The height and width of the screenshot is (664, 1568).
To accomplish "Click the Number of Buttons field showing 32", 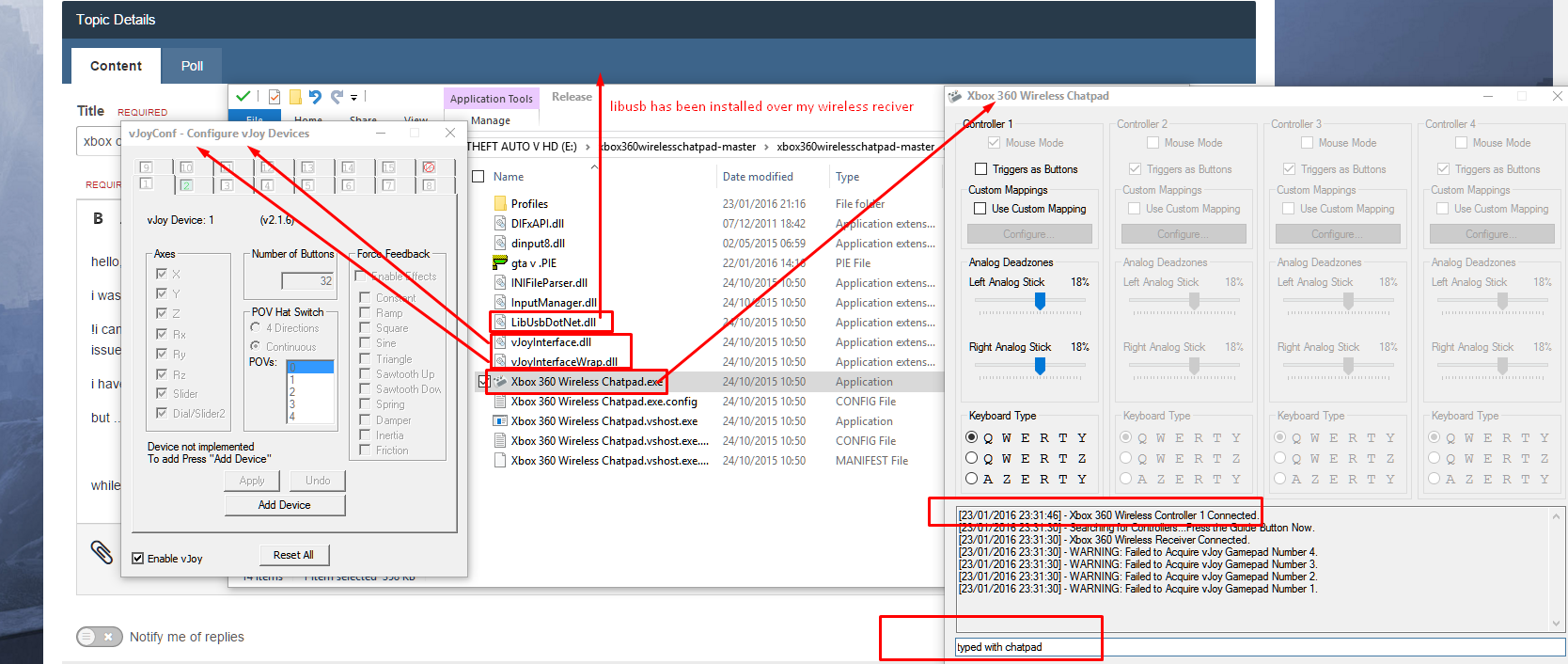I will 308,280.
